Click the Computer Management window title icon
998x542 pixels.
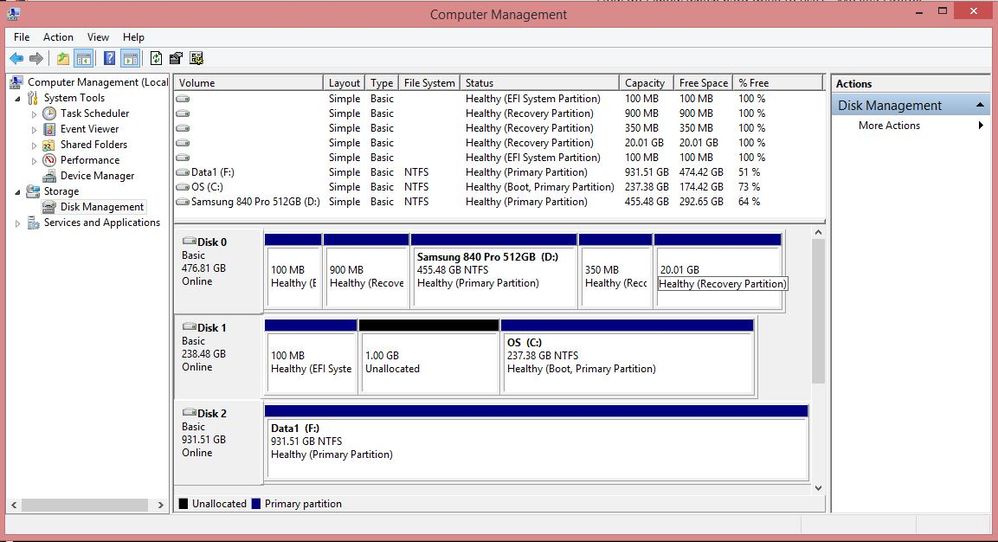point(13,13)
